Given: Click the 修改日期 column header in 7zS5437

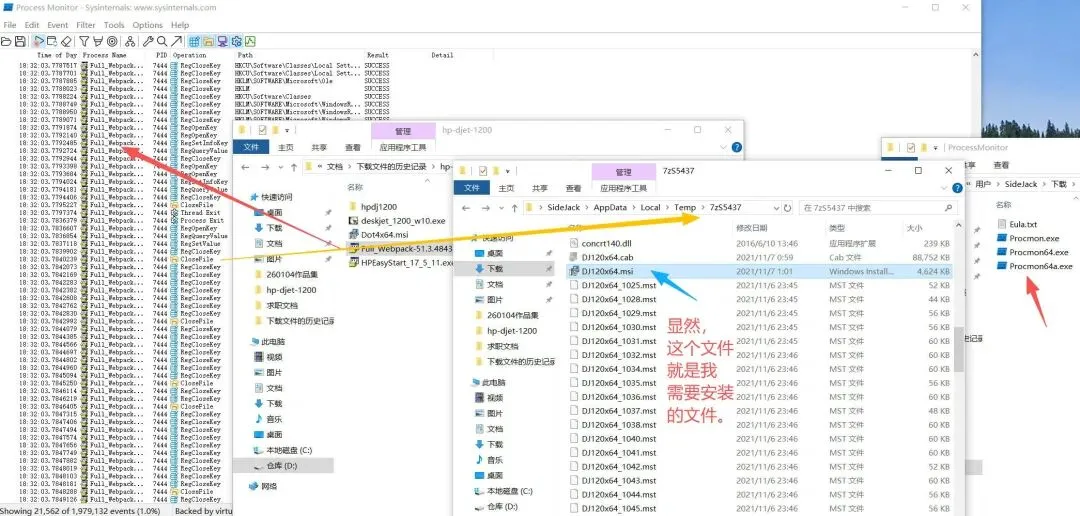Looking at the screenshot, I should 752,227.
